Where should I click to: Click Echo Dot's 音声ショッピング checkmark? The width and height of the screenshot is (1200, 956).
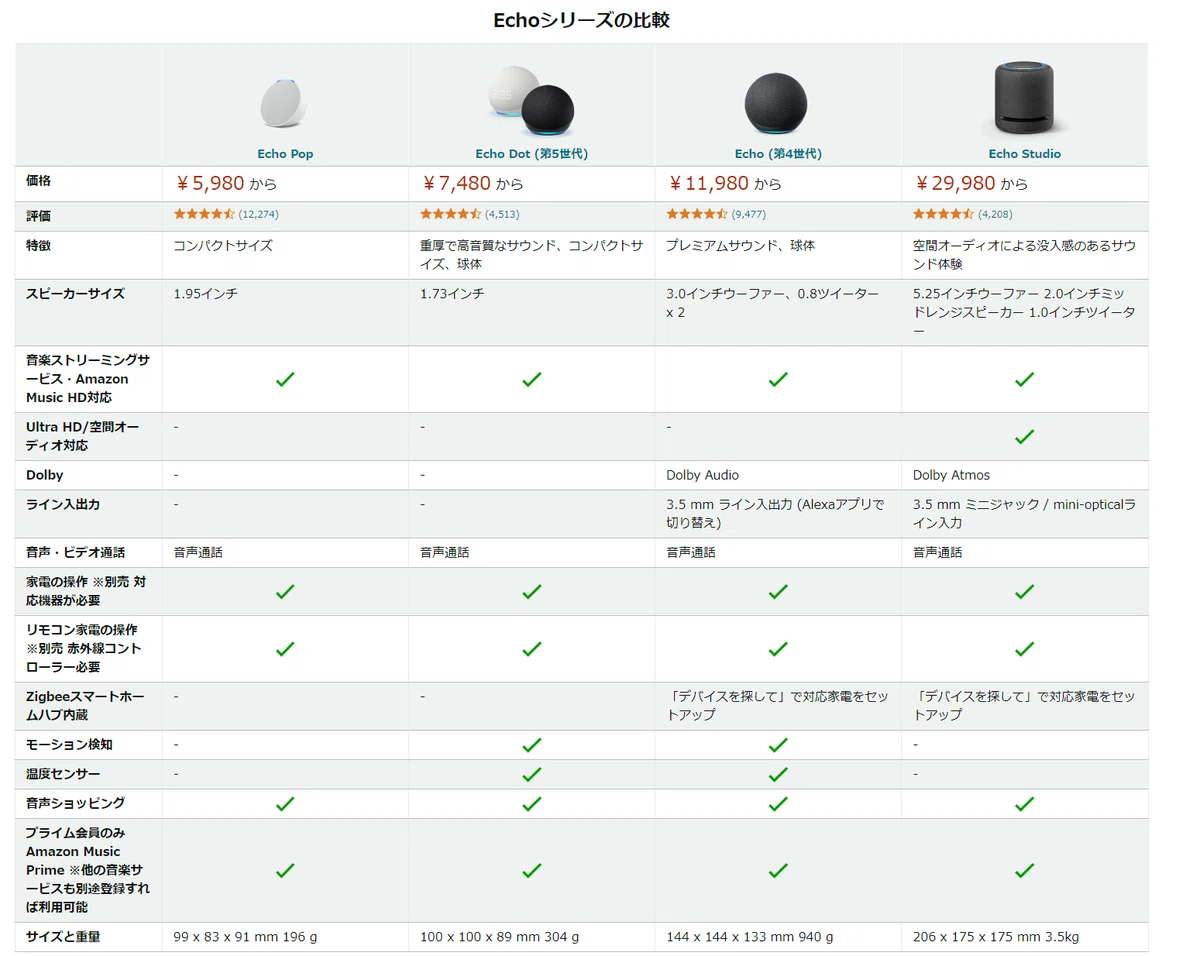532,803
